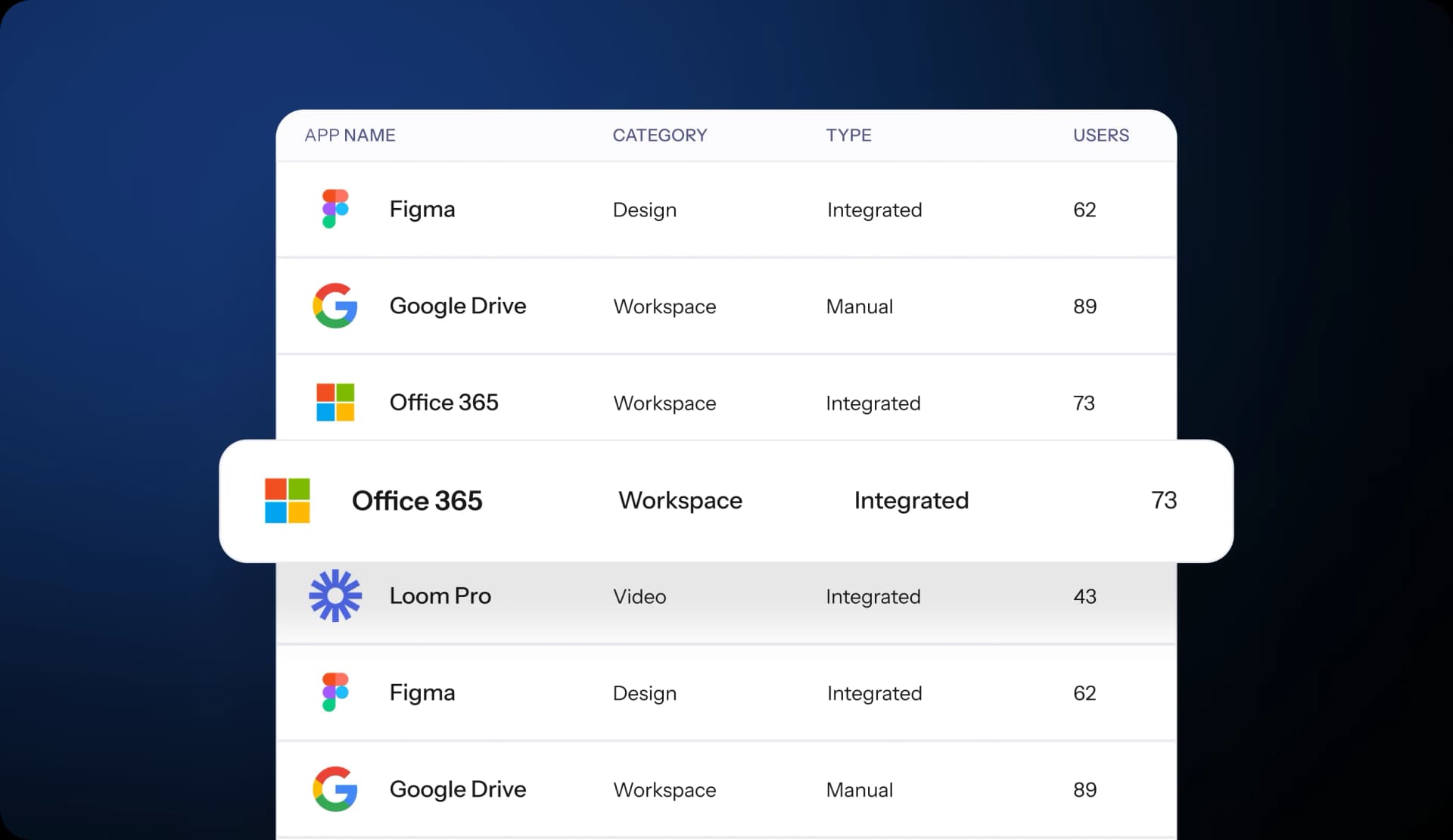Click the Office 365 icon on the floating card
The width and height of the screenshot is (1453, 840).
tap(288, 500)
